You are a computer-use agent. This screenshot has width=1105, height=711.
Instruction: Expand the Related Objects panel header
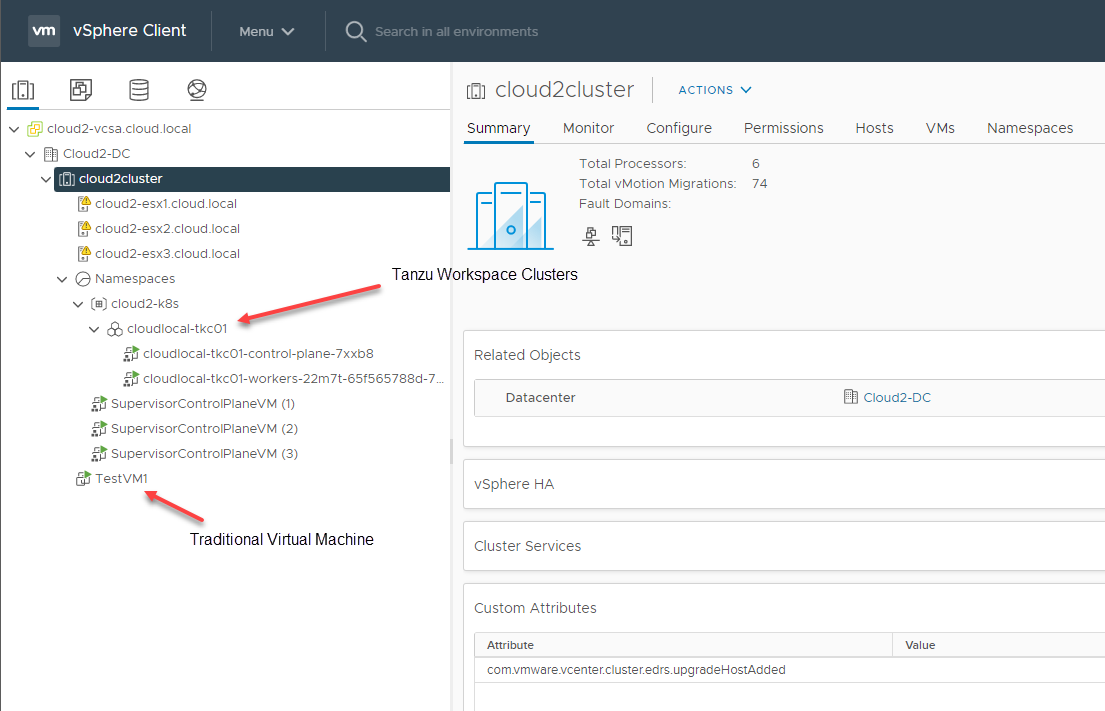pyautogui.click(x=527, y=355)
